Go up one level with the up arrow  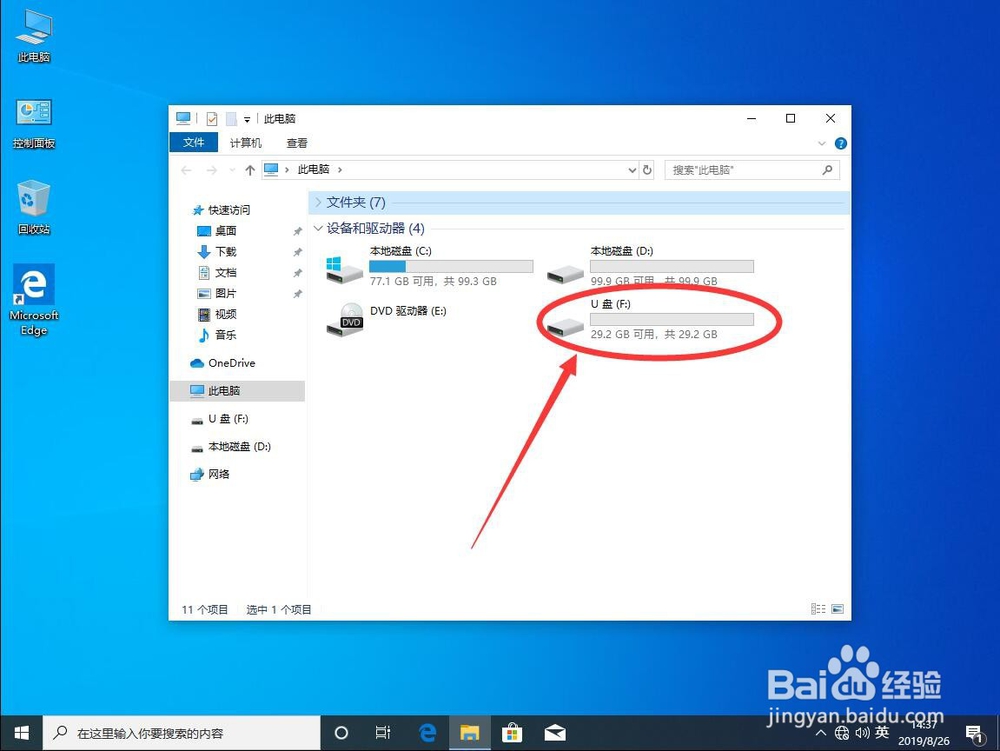point(250,170)
